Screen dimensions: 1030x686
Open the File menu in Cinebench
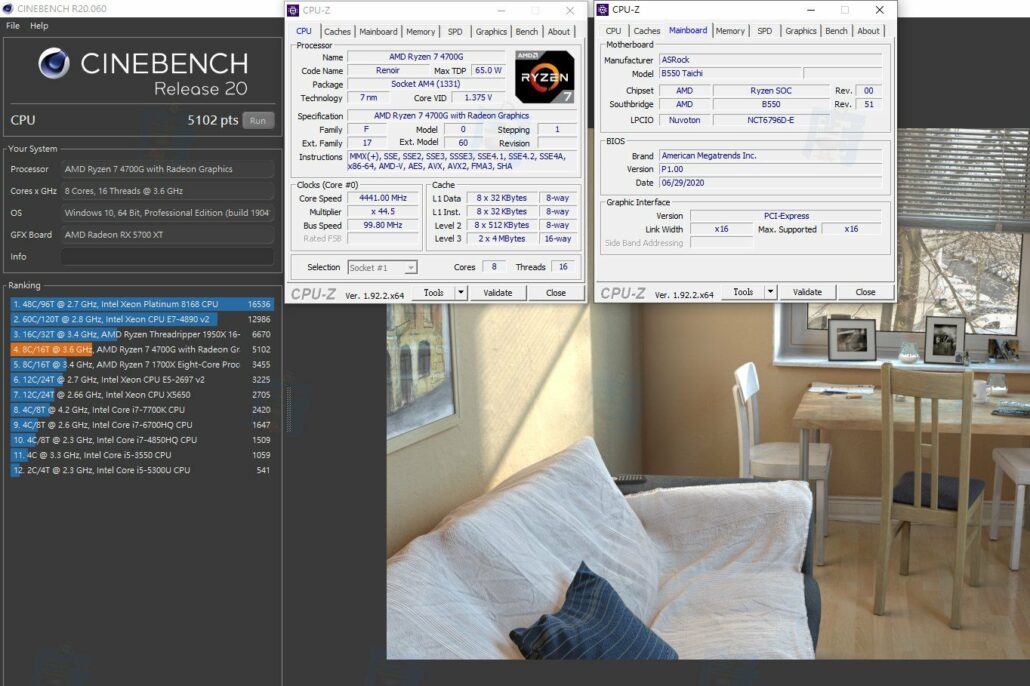pyautogui.click(x=11, y=25)
